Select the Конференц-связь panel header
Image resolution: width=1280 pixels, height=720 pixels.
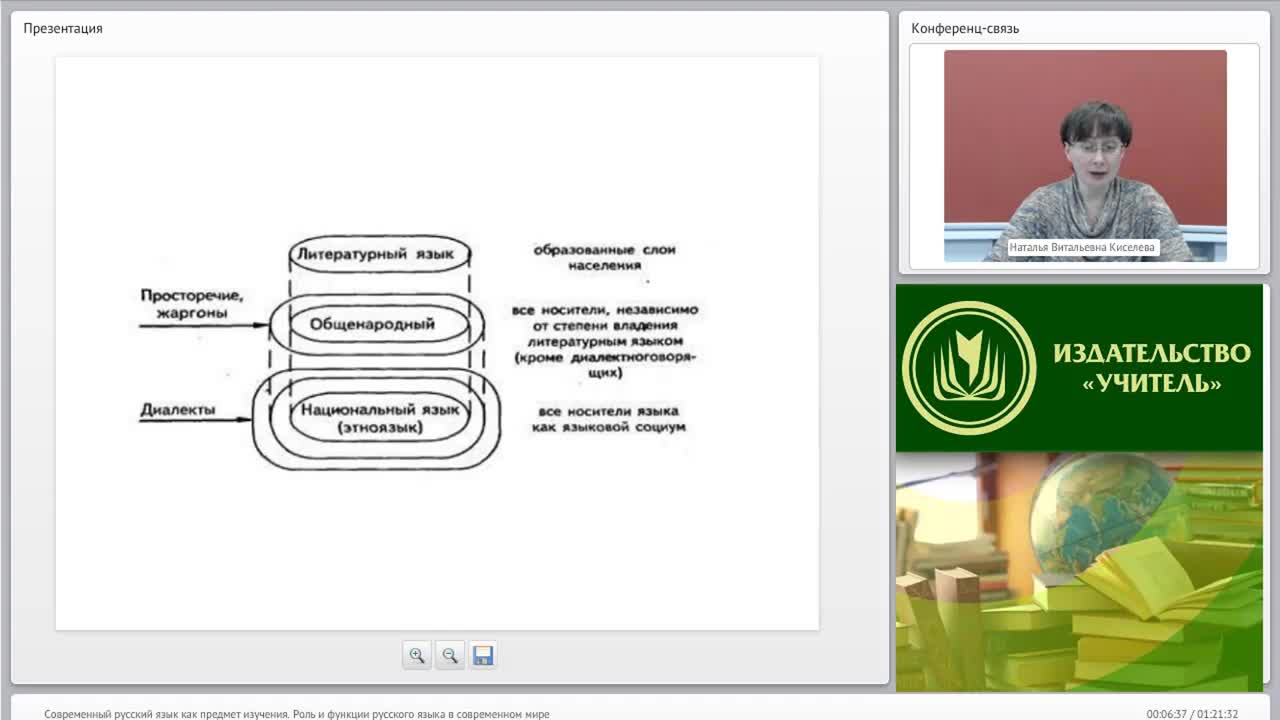point(965,28)
